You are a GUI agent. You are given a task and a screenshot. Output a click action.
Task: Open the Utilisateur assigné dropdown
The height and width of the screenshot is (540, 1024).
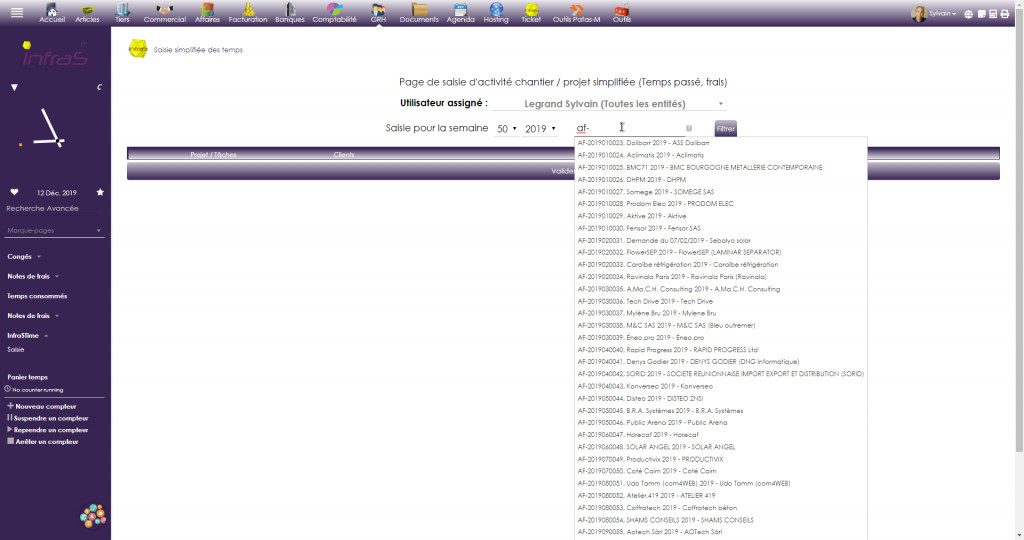point(608,103)
